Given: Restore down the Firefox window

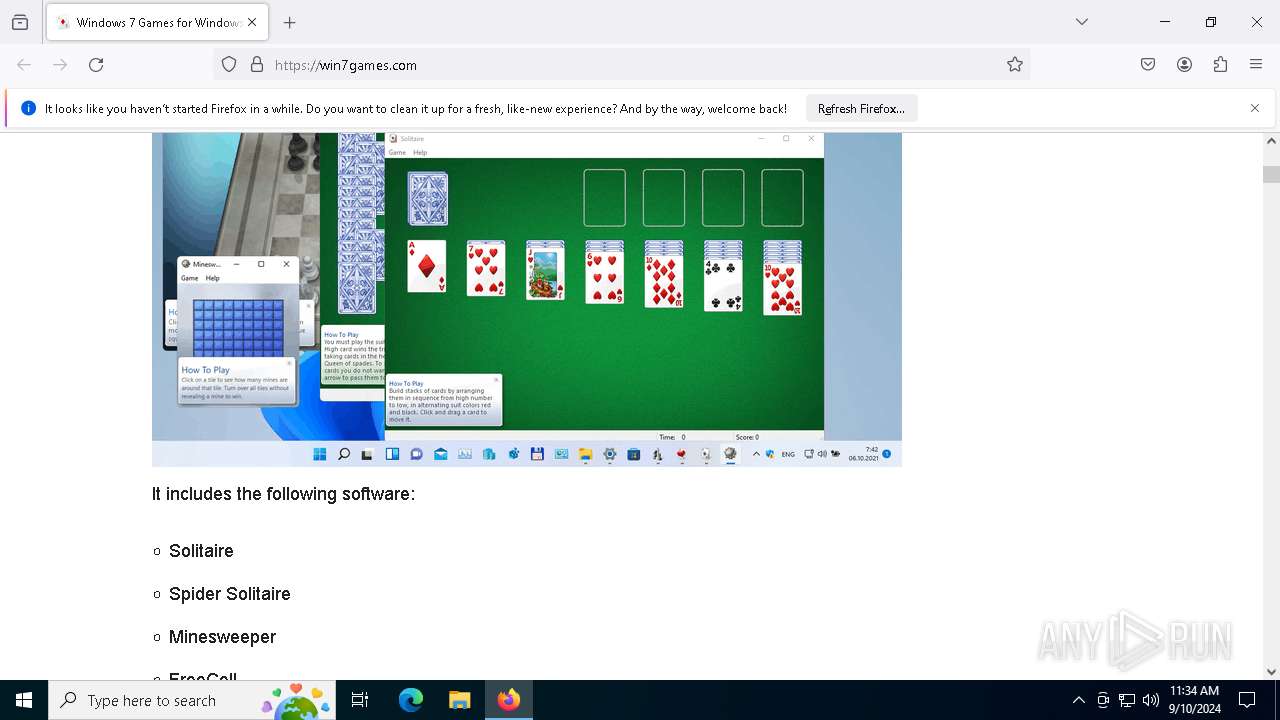Looking at the screenshot, I should point(1211,22).
